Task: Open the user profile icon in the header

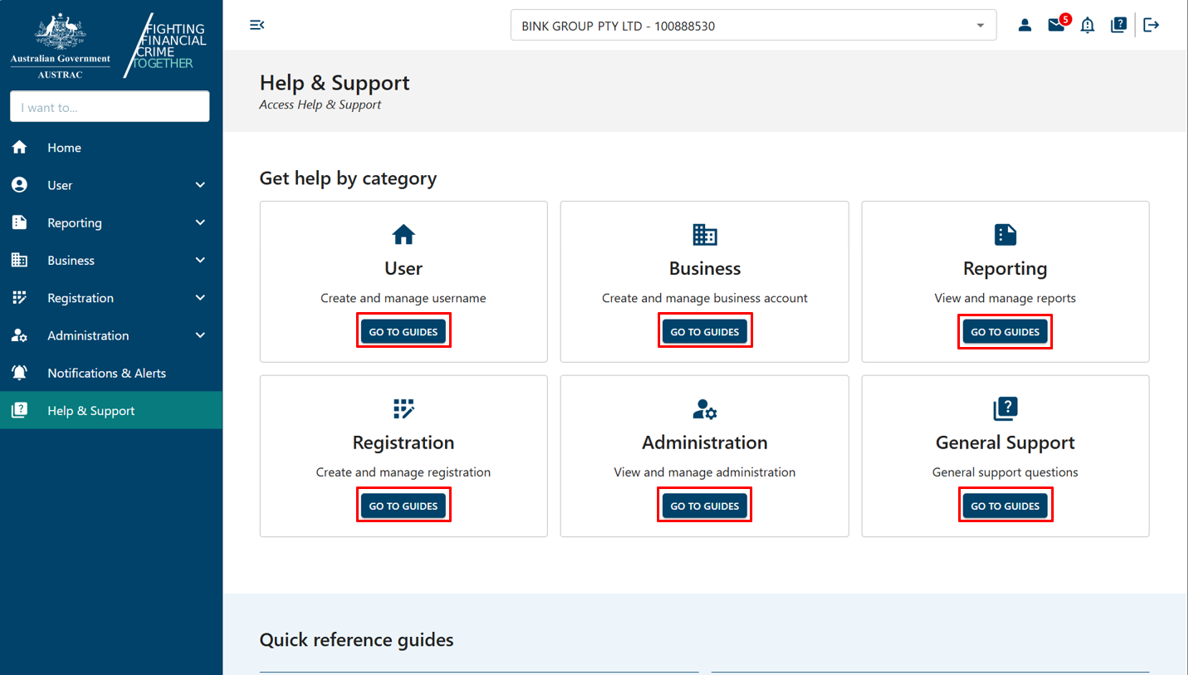Action: pyautogui.click(x=1024, y=25)
